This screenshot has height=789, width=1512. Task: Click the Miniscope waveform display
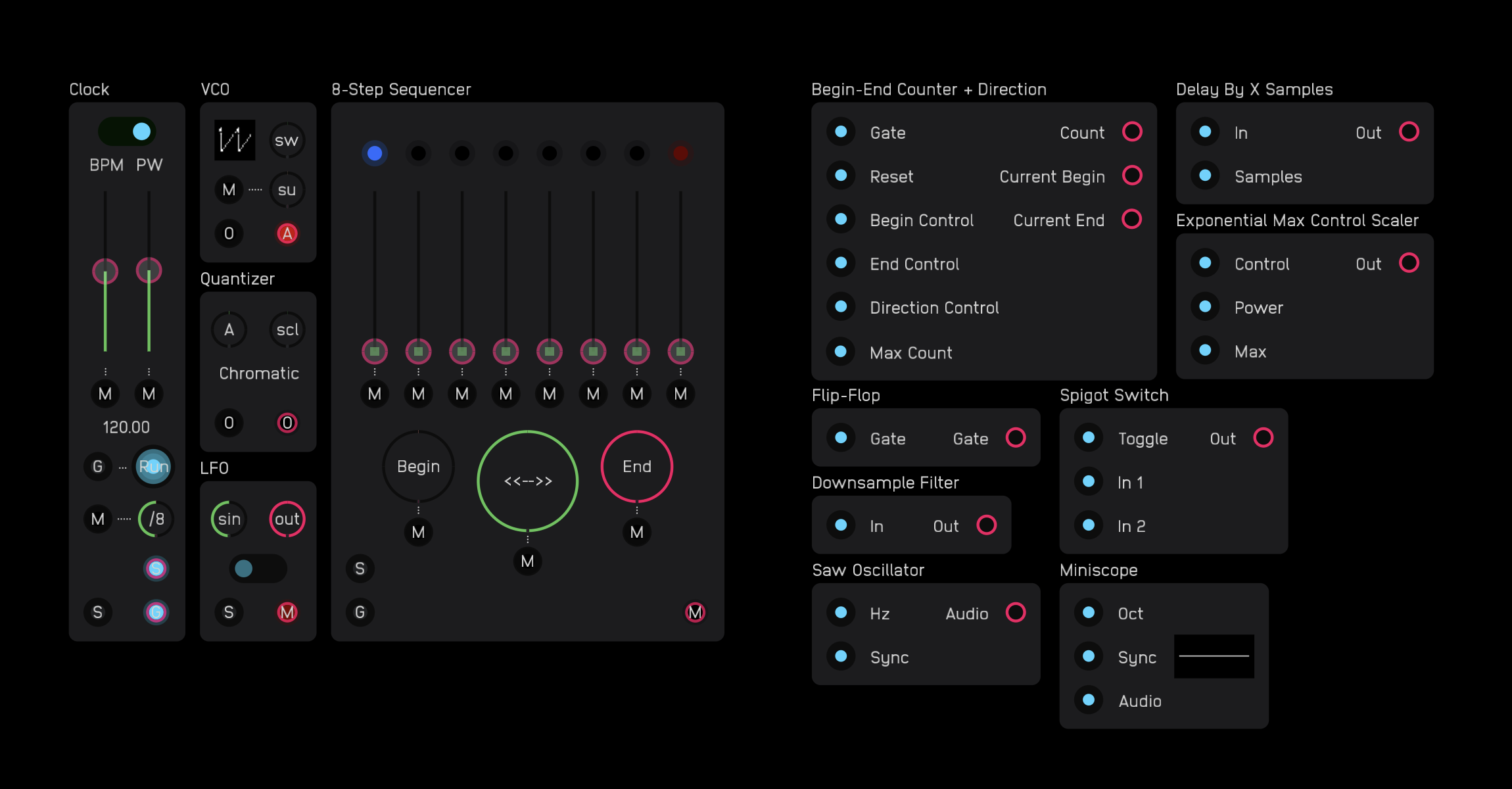[x=1214, y=656]
